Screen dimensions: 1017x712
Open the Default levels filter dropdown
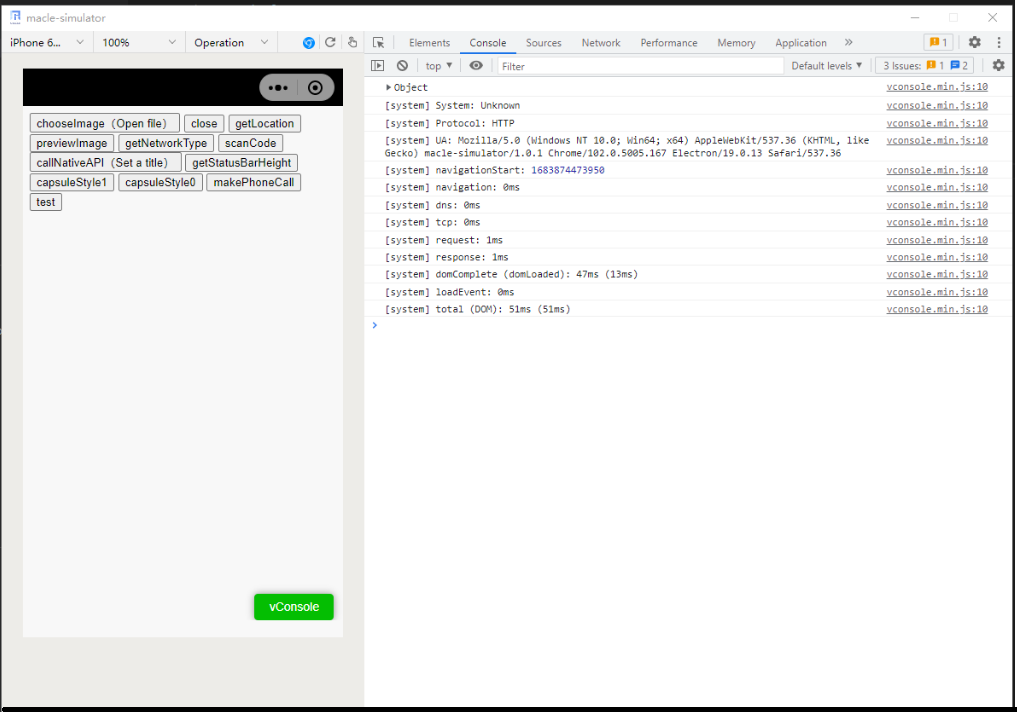pyautogui.click(x=826, y=65)
